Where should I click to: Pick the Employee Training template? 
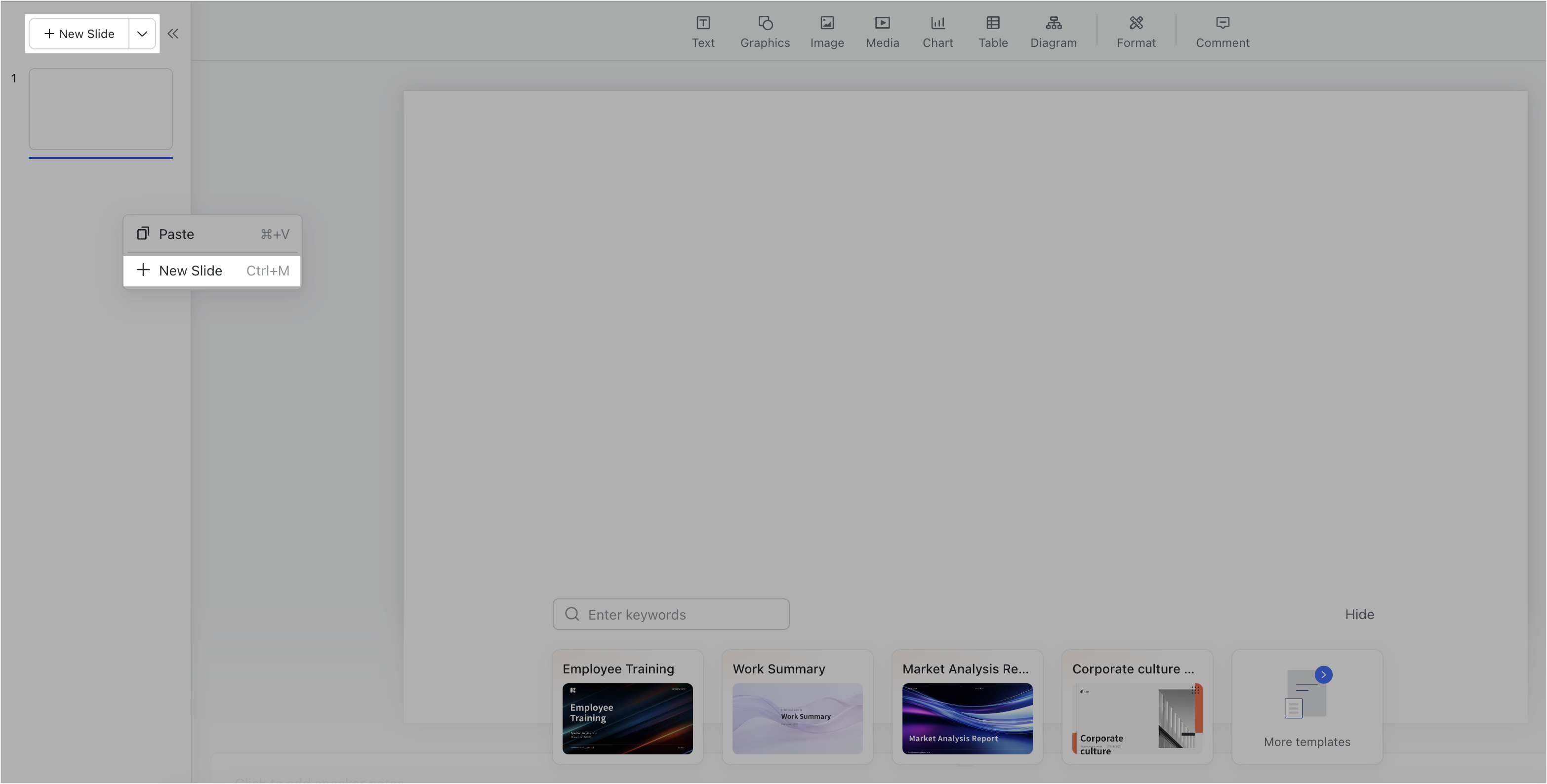click(x=627, y=706)
